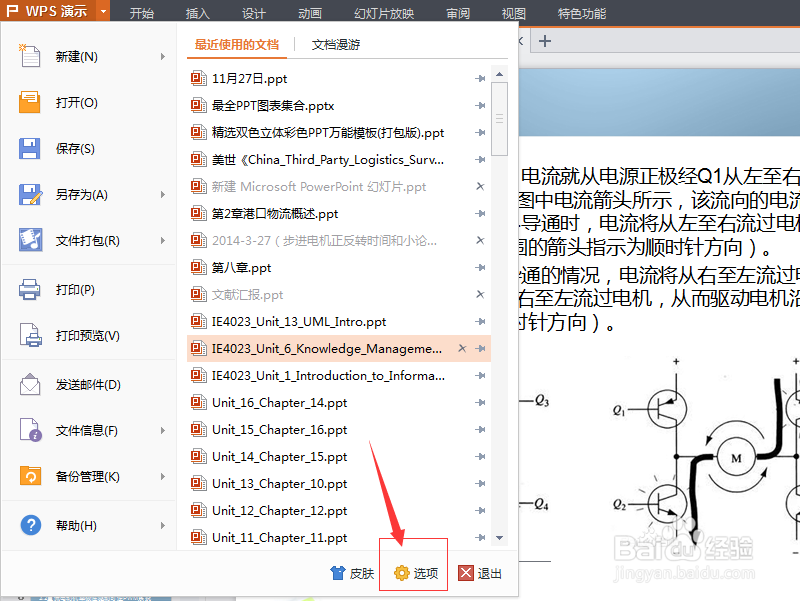800x601 pixels.
Task: Click the envelope icon beside 发送邮件(D)
Action: (30, 384)
